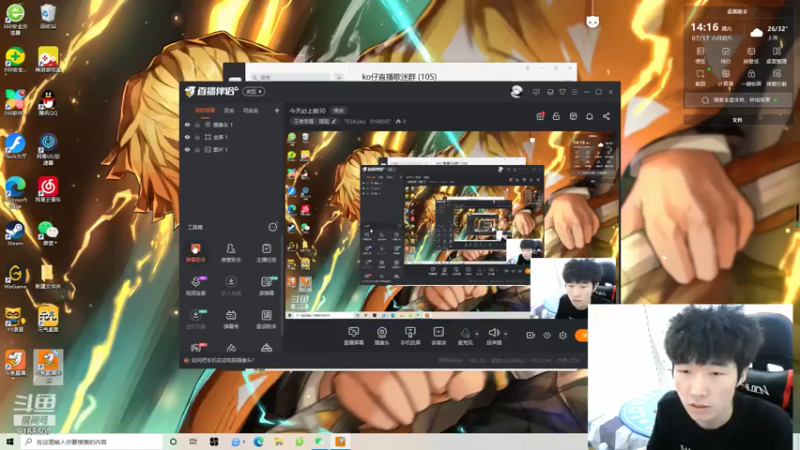Open the 主播任务 tool
This screenshot has height=450, width=800.
click(x=266, y=253)
